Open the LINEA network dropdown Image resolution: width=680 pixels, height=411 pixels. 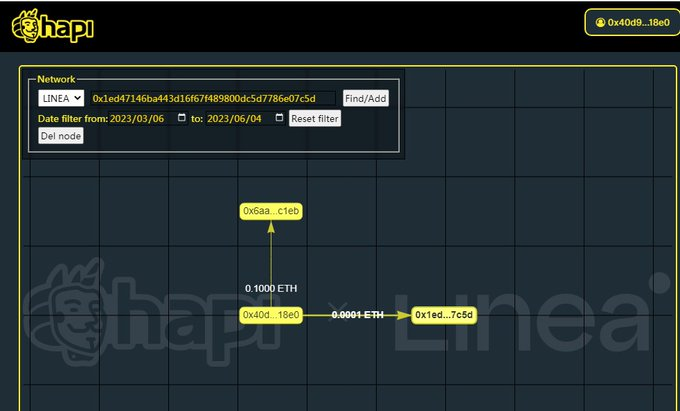click(x=61, y=98)
